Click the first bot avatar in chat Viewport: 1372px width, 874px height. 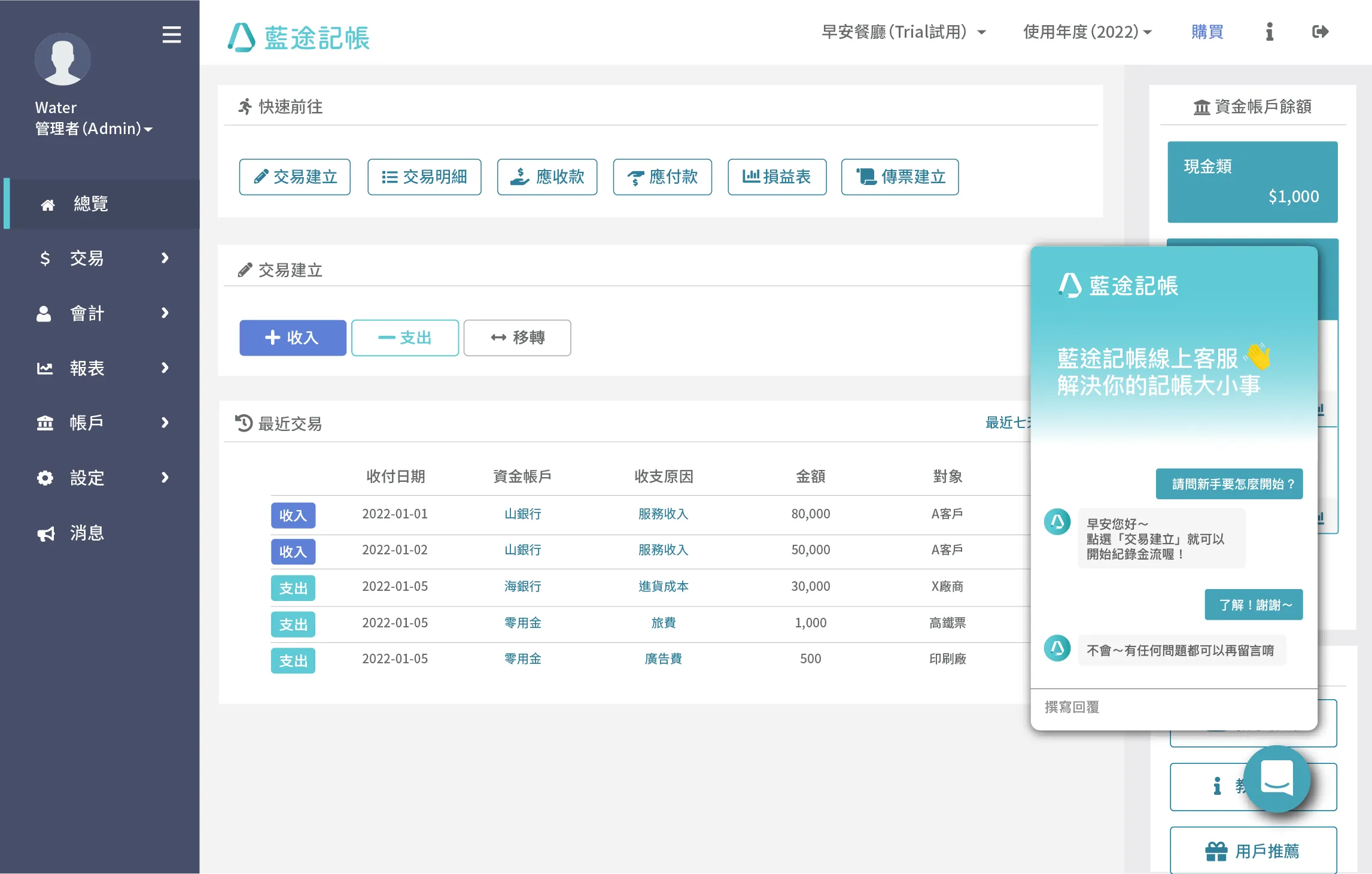click(x=1057, y=522)
